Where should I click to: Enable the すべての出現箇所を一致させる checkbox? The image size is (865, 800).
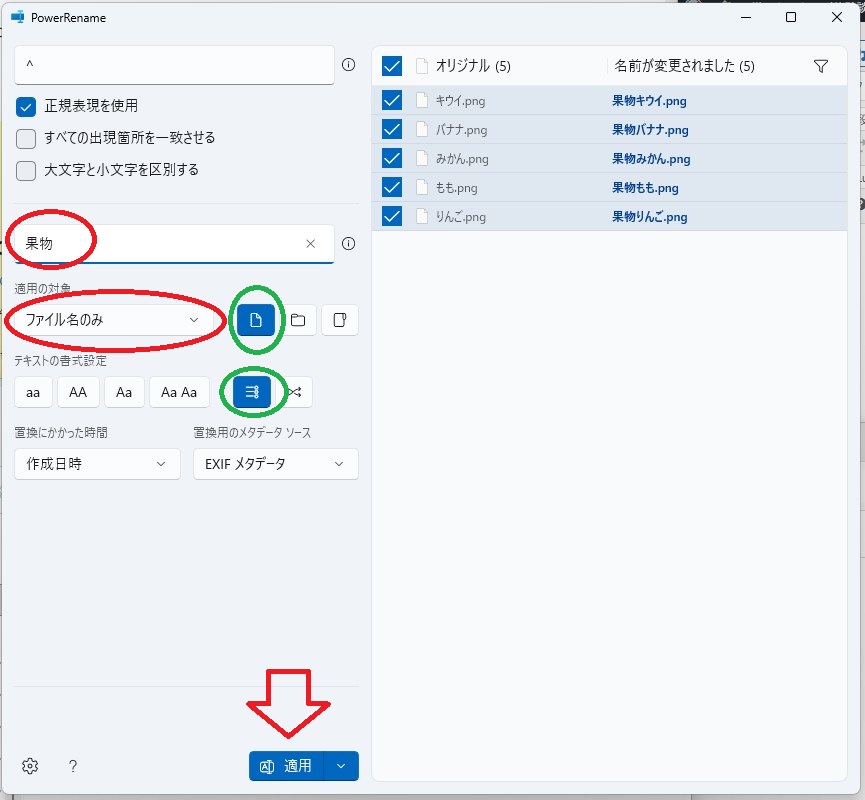pyautogui.click(x=26, y=138)
